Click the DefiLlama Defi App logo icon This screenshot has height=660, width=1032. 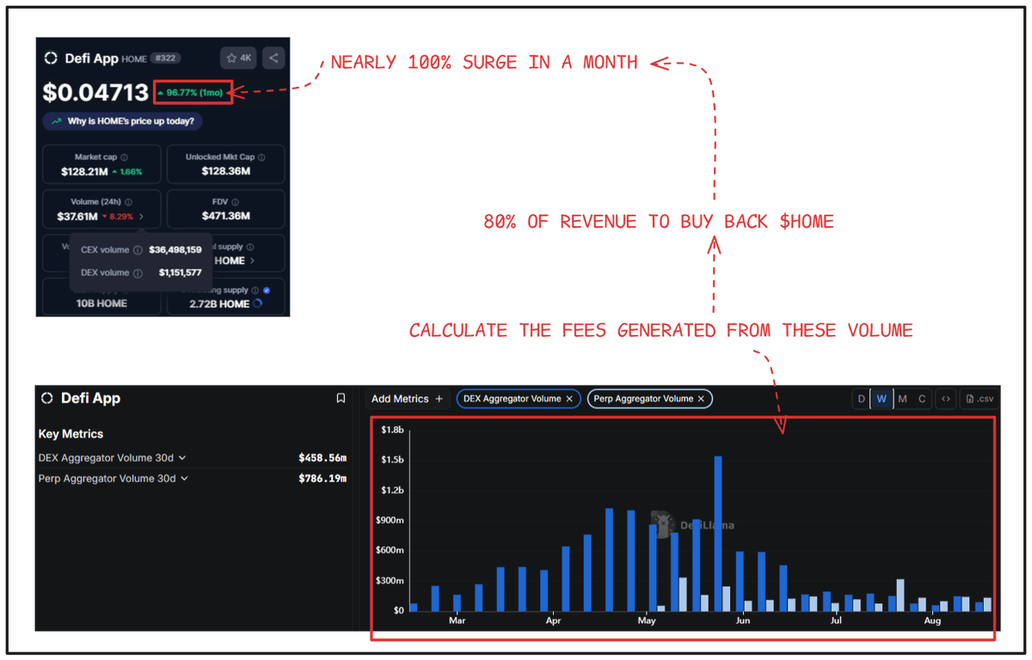[x=47, y=398]
